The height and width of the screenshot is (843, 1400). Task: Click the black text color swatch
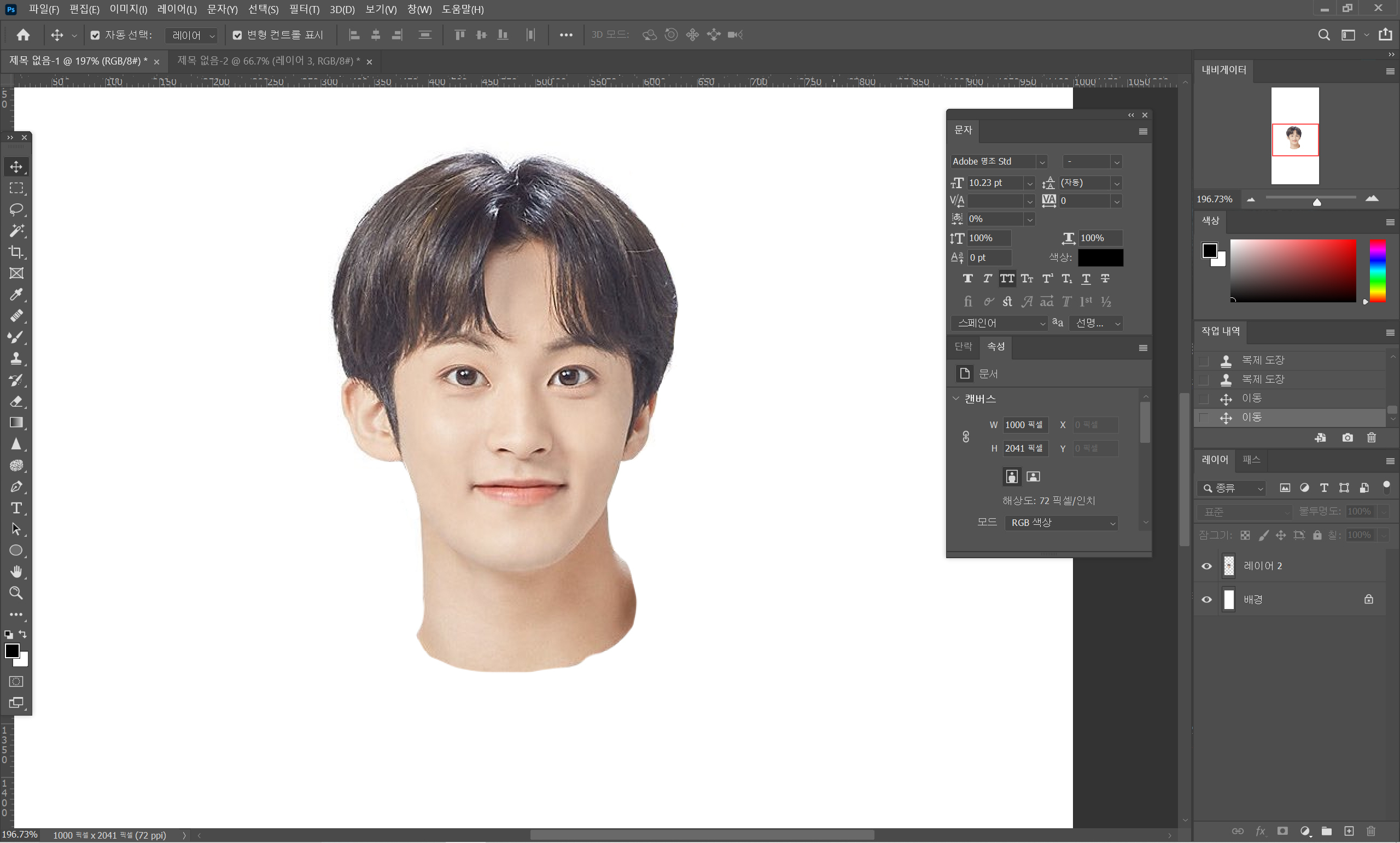point(1100,257)
